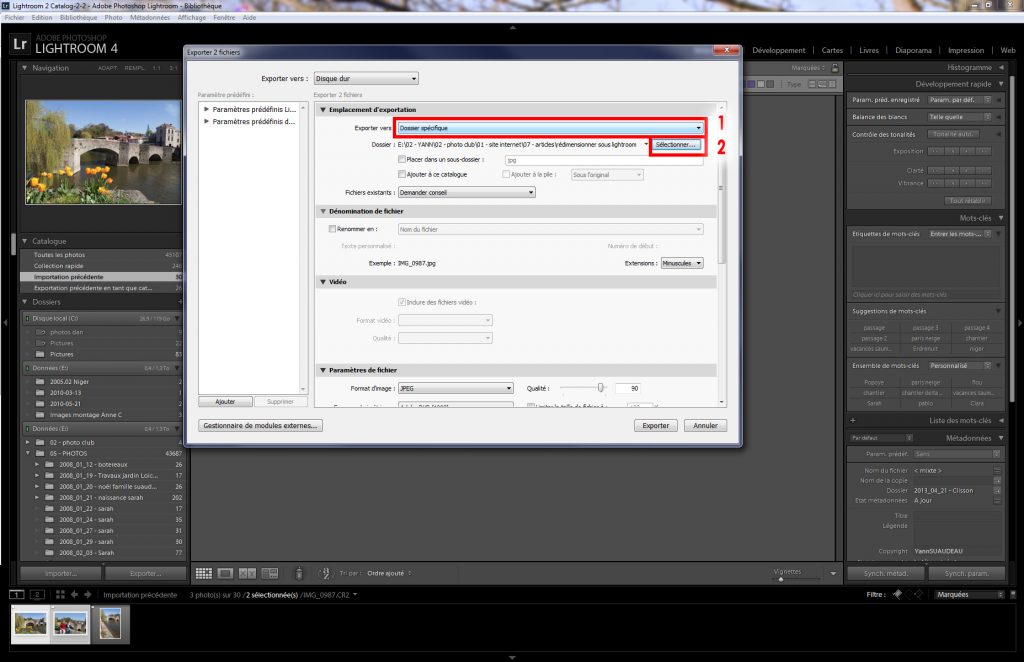The height and width of the screenshot is (662, 1024).
Task: Click the Qualité slider handle
Action: 601,388
